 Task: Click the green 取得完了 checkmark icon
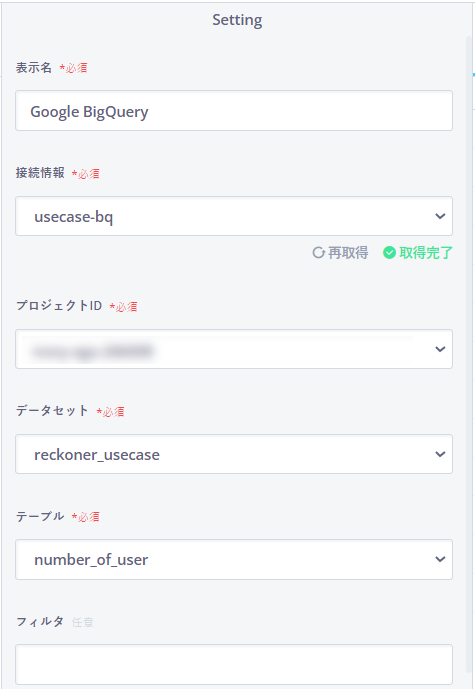[389, 253]
